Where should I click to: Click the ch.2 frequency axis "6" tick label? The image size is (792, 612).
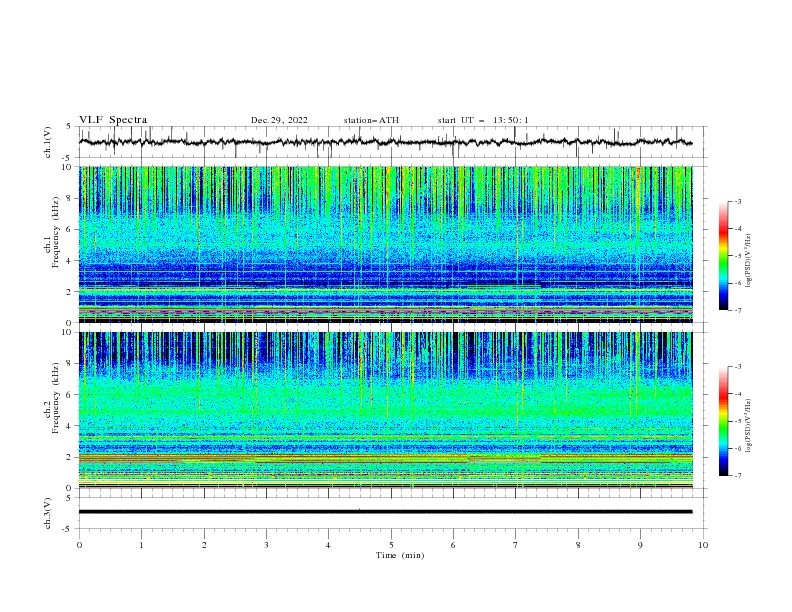pyautogui.click(x=70, y=395)
